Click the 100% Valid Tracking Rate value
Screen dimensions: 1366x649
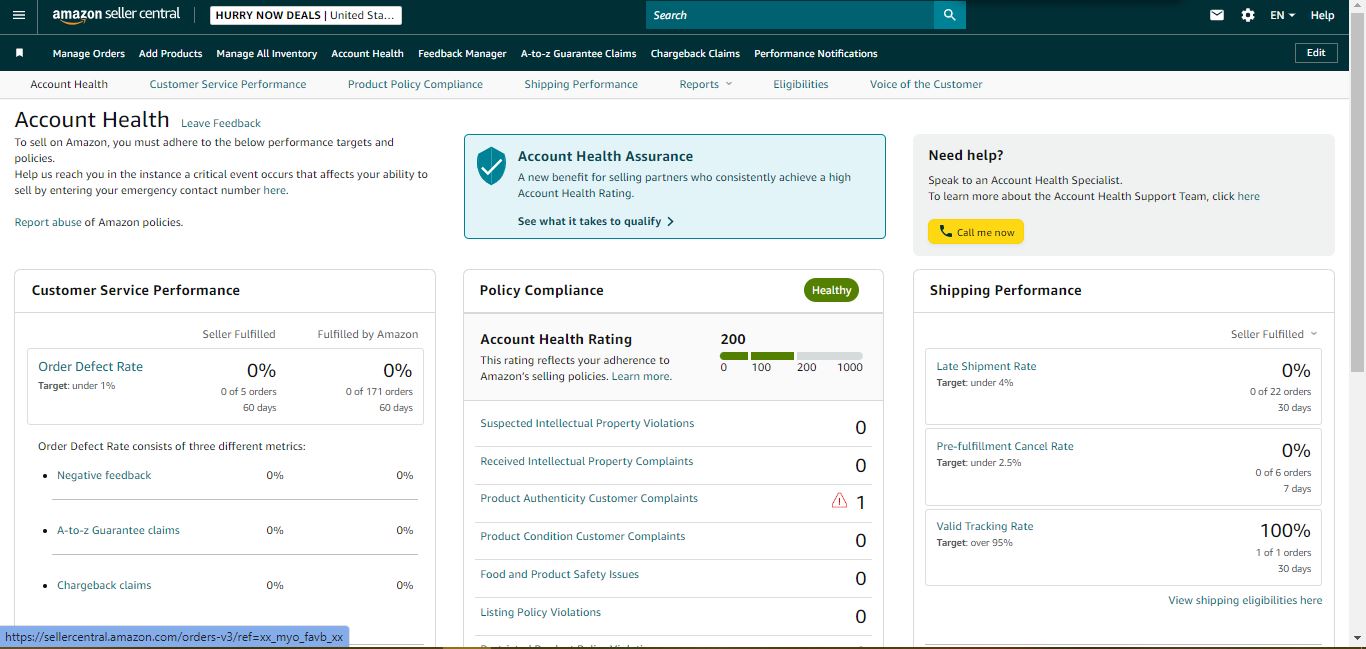point(1285,530)
